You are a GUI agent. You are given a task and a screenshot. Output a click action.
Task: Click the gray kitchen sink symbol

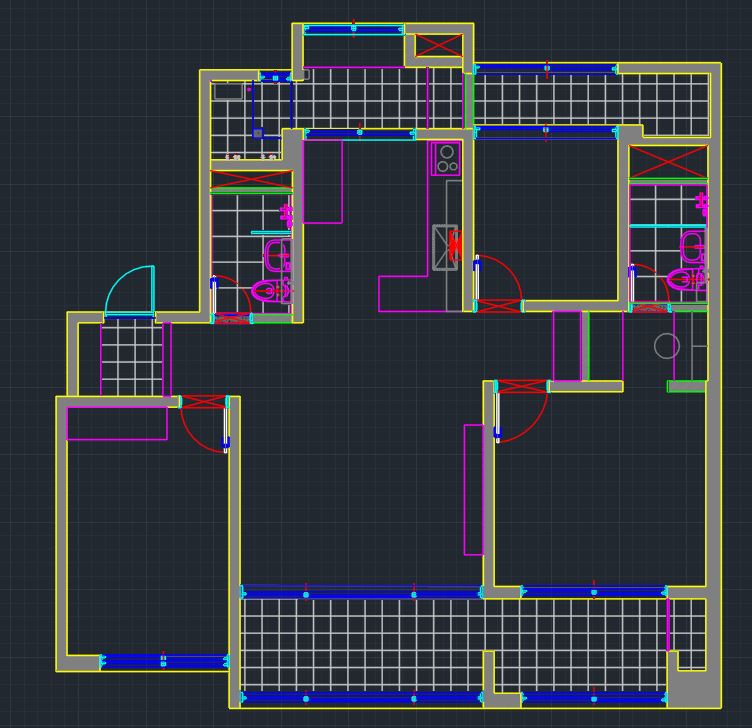(x=443, y=246)
